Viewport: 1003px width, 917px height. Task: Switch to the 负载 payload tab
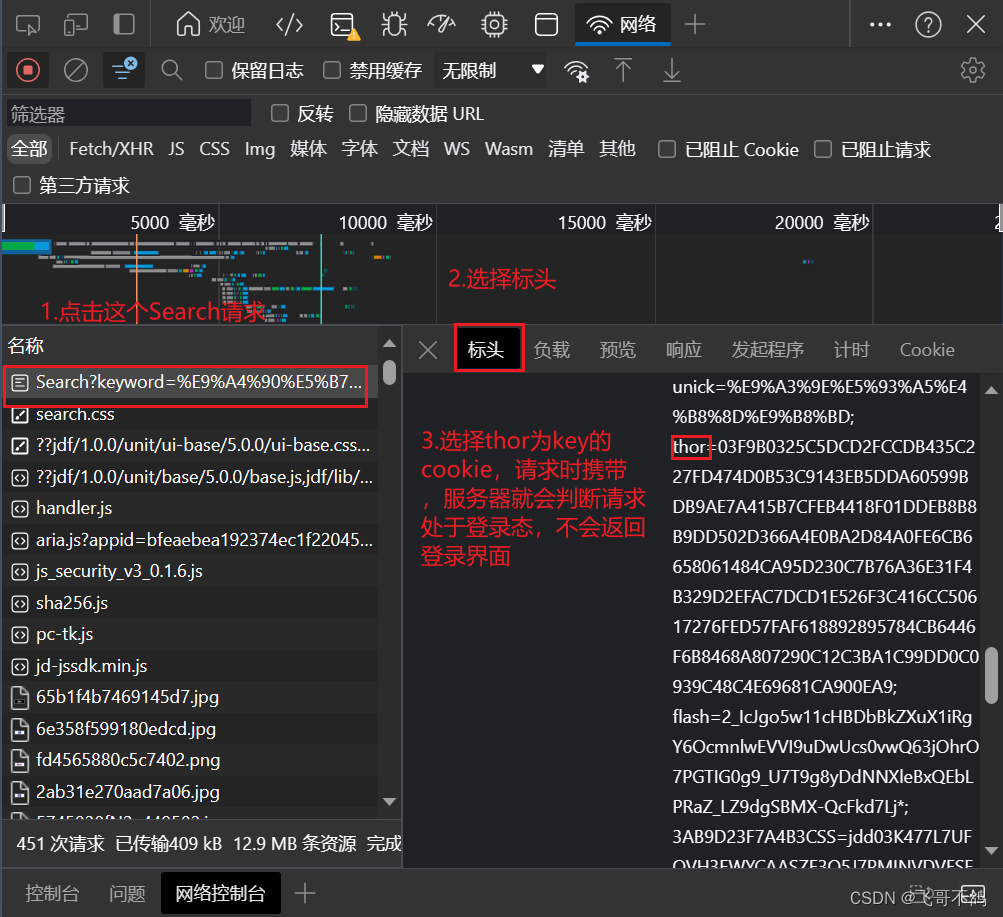coord(551,350)
